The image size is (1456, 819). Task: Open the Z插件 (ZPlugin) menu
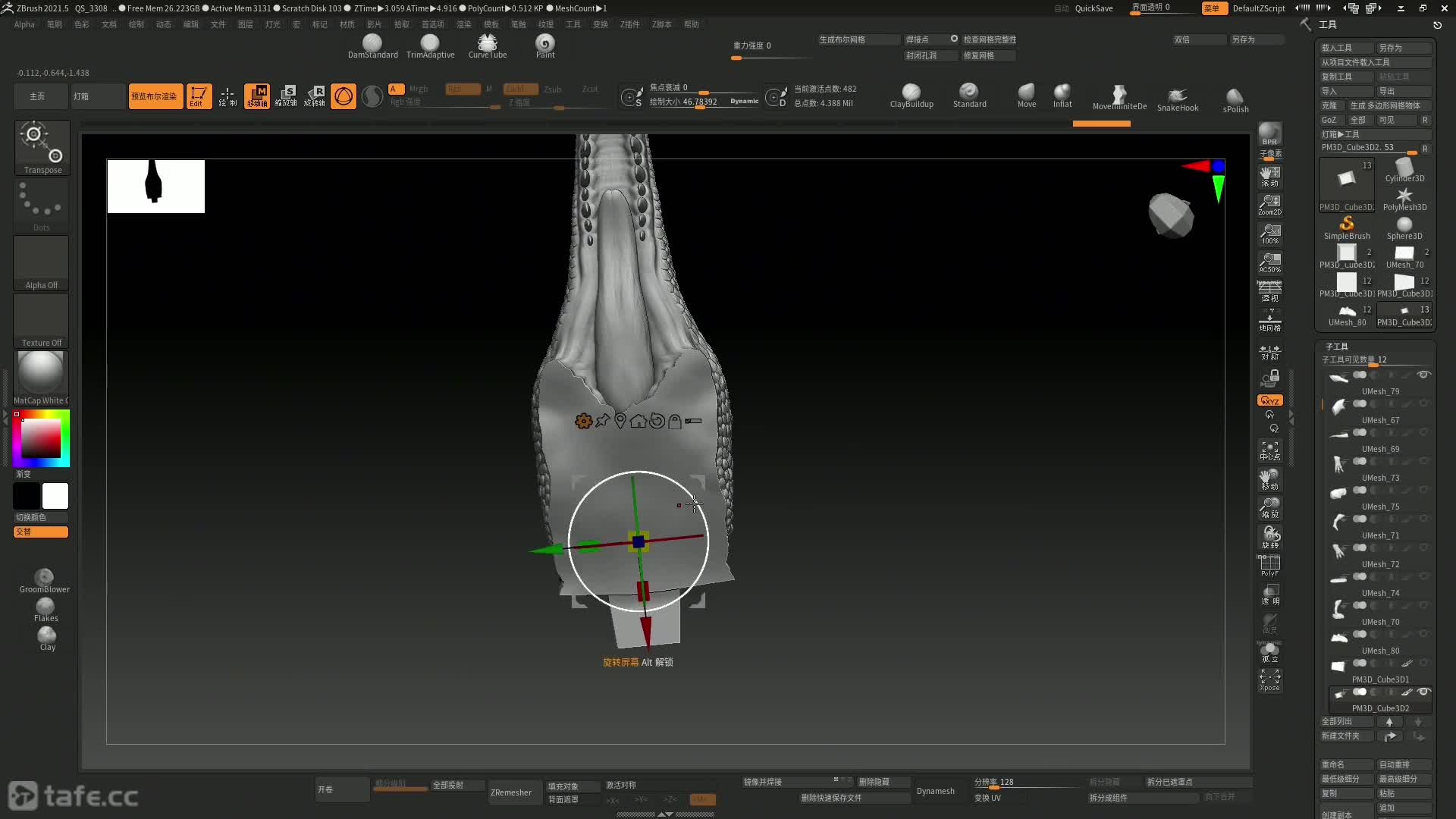pos(629,24)
